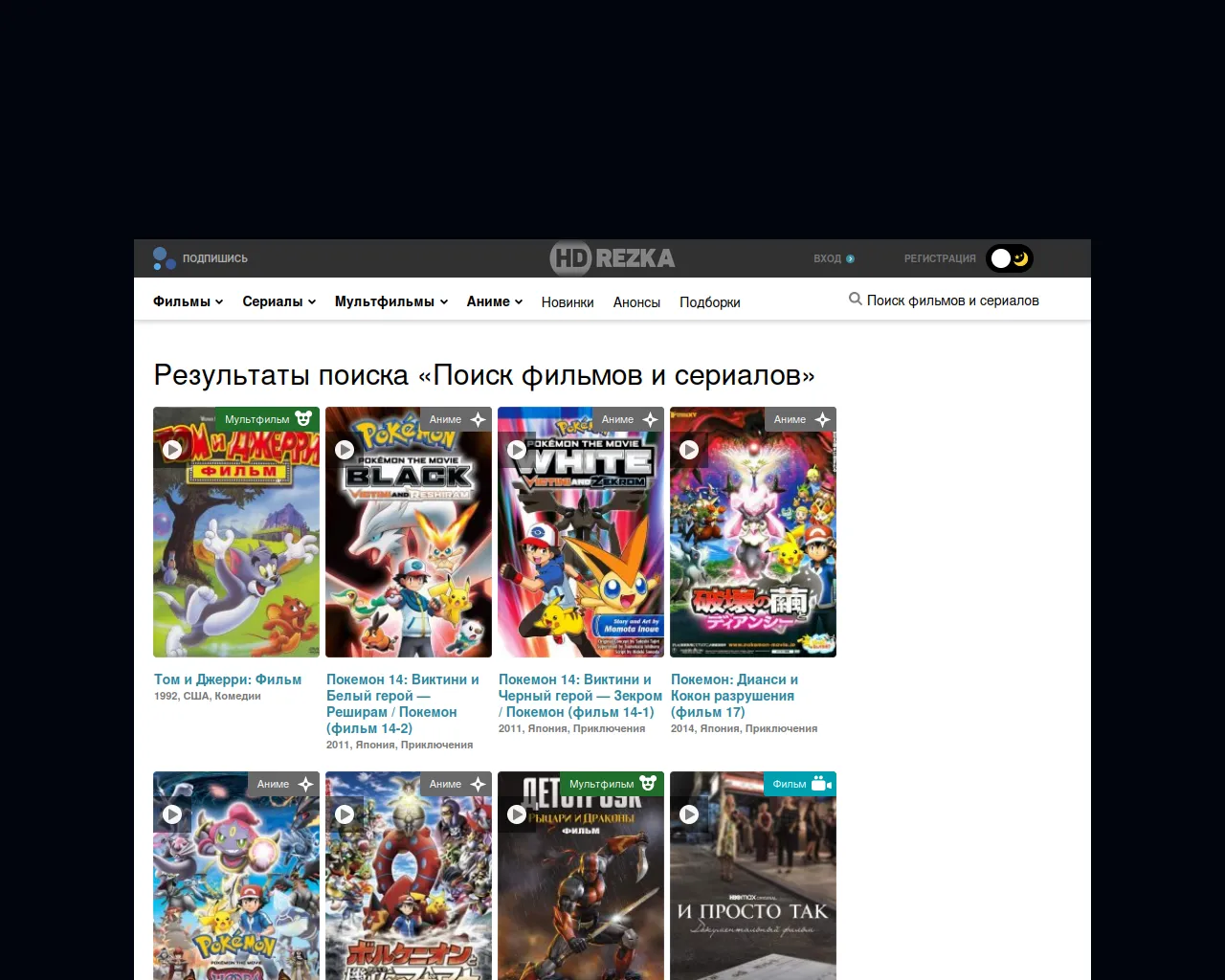Open Покемон 14: Виктини и Белый герой link
The image size is (1225, 980).
(x=403, y=703)
